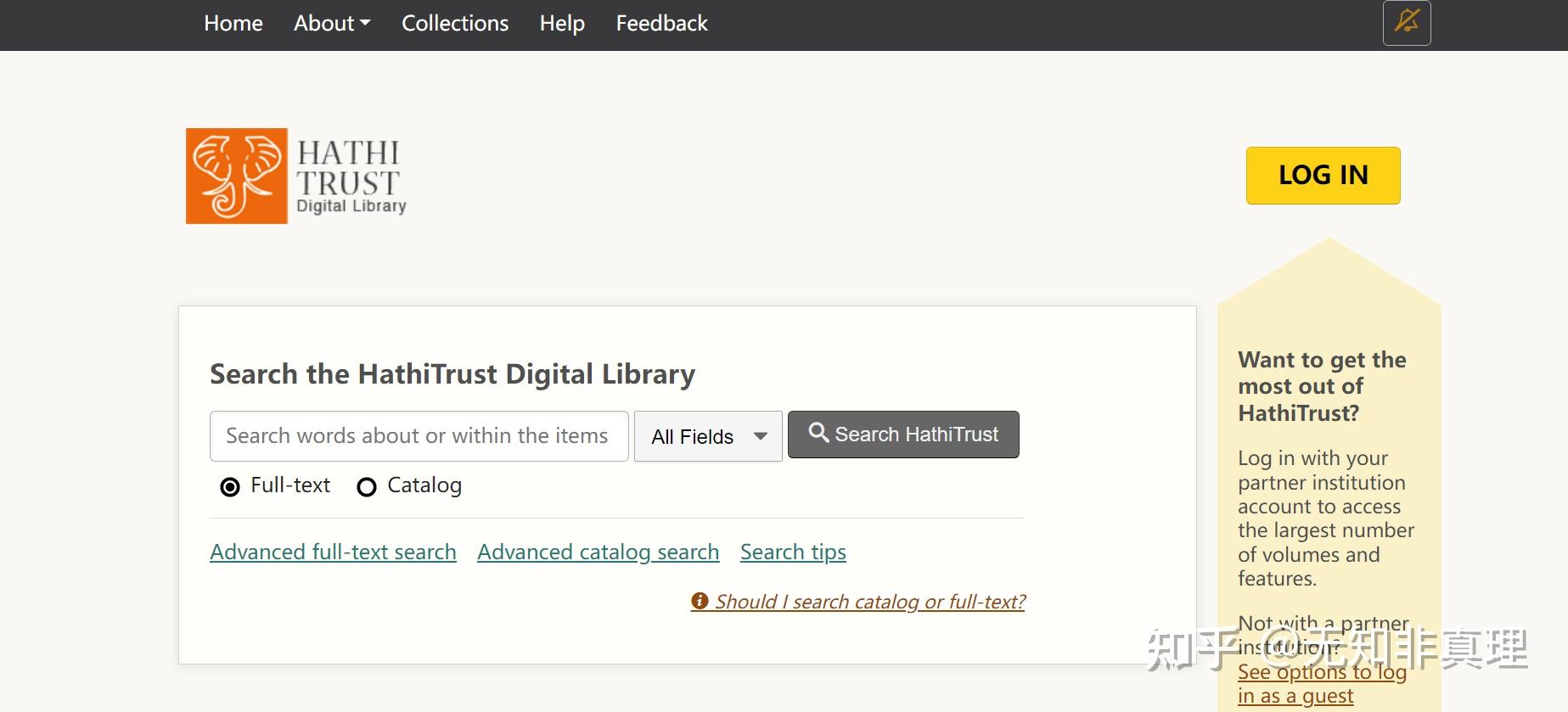The width and height of the screenshot is (1568, 712).
Task: Go to the Home menu item
Action: pyautogui.click(x=233, y=24)
